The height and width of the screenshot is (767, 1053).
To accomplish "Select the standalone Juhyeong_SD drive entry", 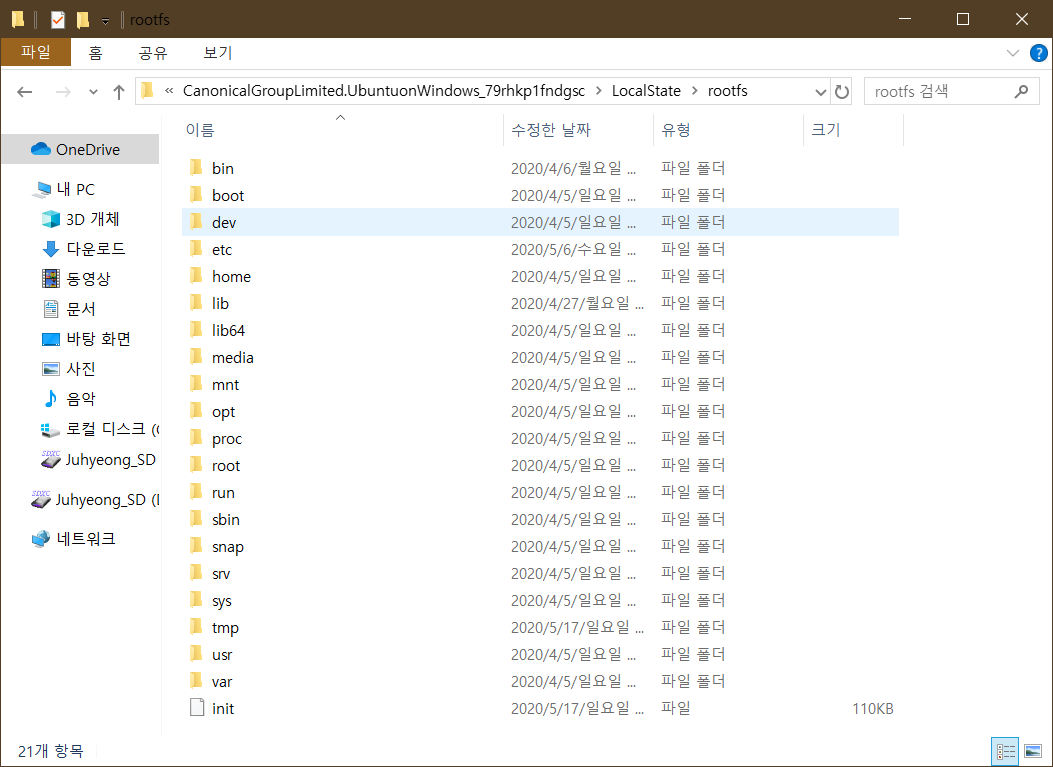I will tap(94, 499).
